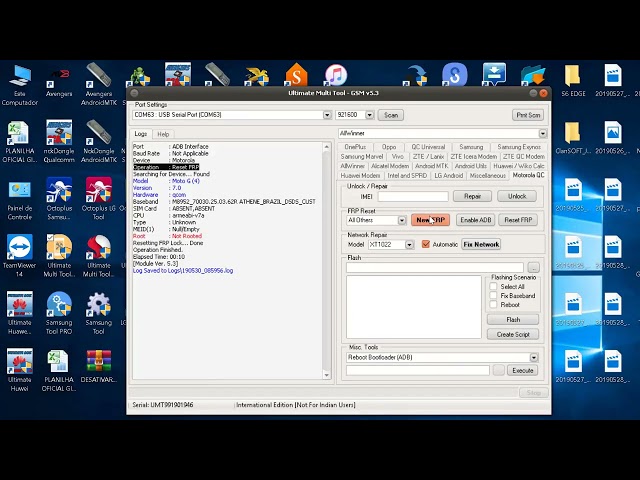
Task: Expand the AllWinner brand dropdown
Action: [x=542, y=133]
